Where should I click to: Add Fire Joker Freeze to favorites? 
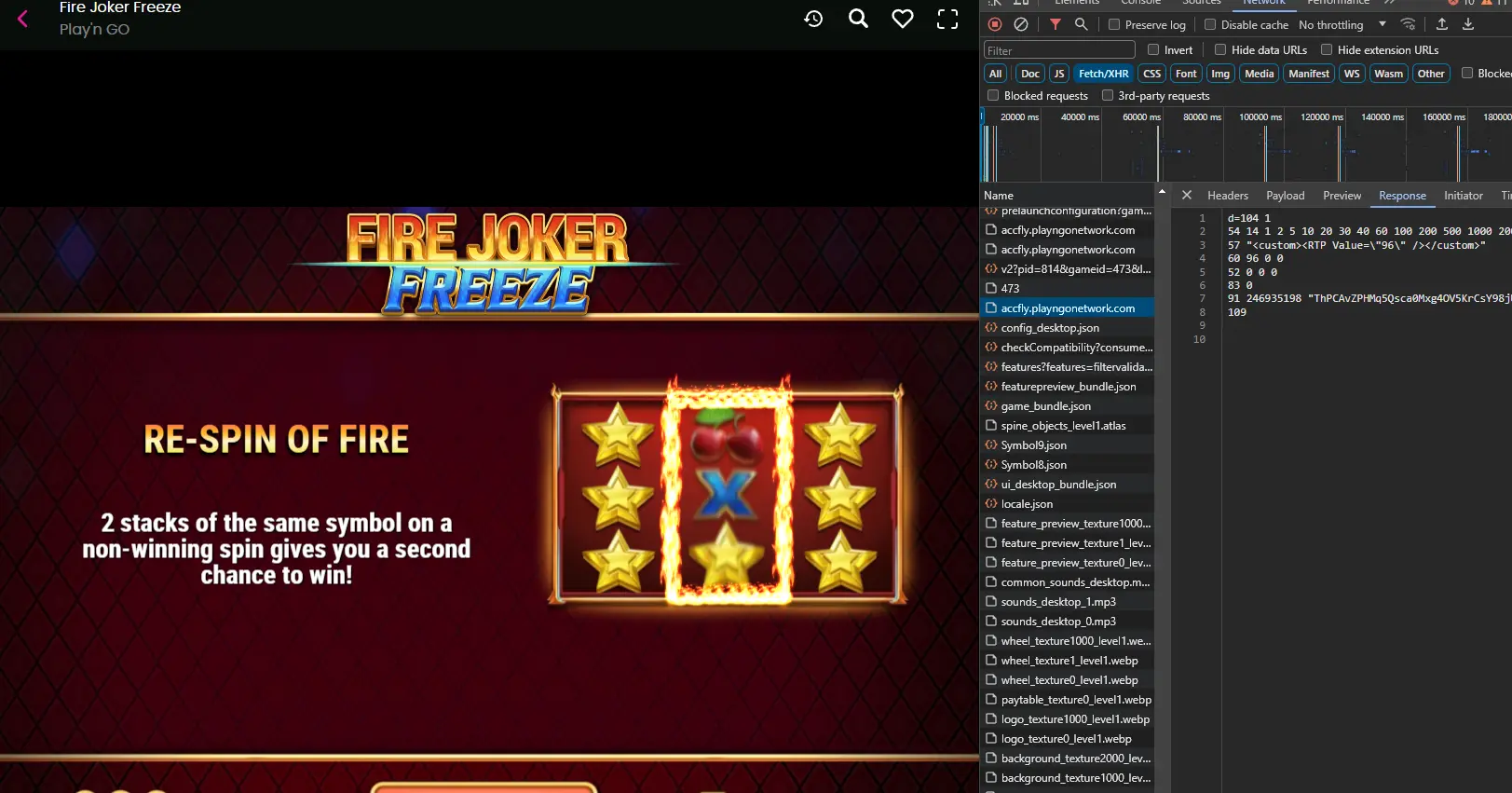(903, 19)
